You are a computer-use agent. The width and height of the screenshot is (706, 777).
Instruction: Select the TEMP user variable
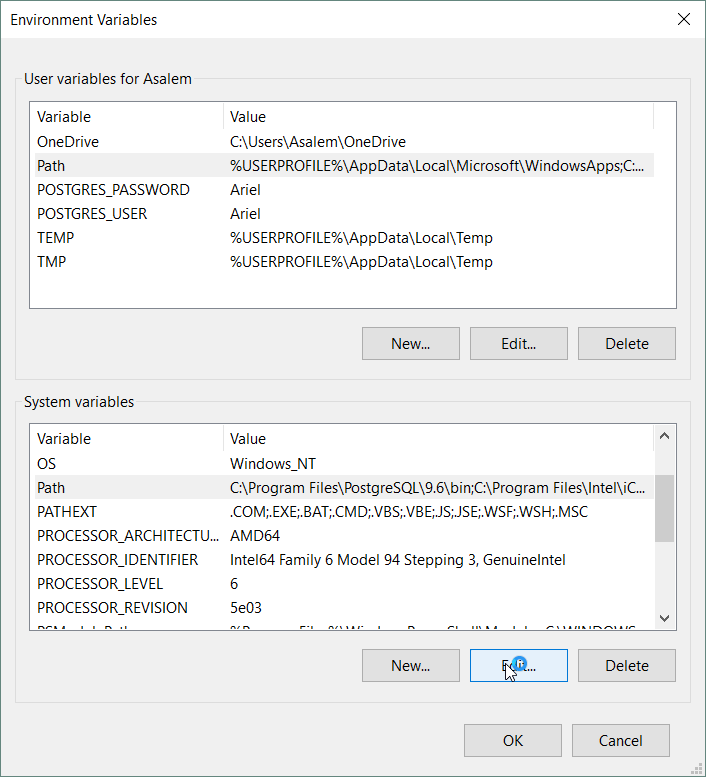pos(56,238)
